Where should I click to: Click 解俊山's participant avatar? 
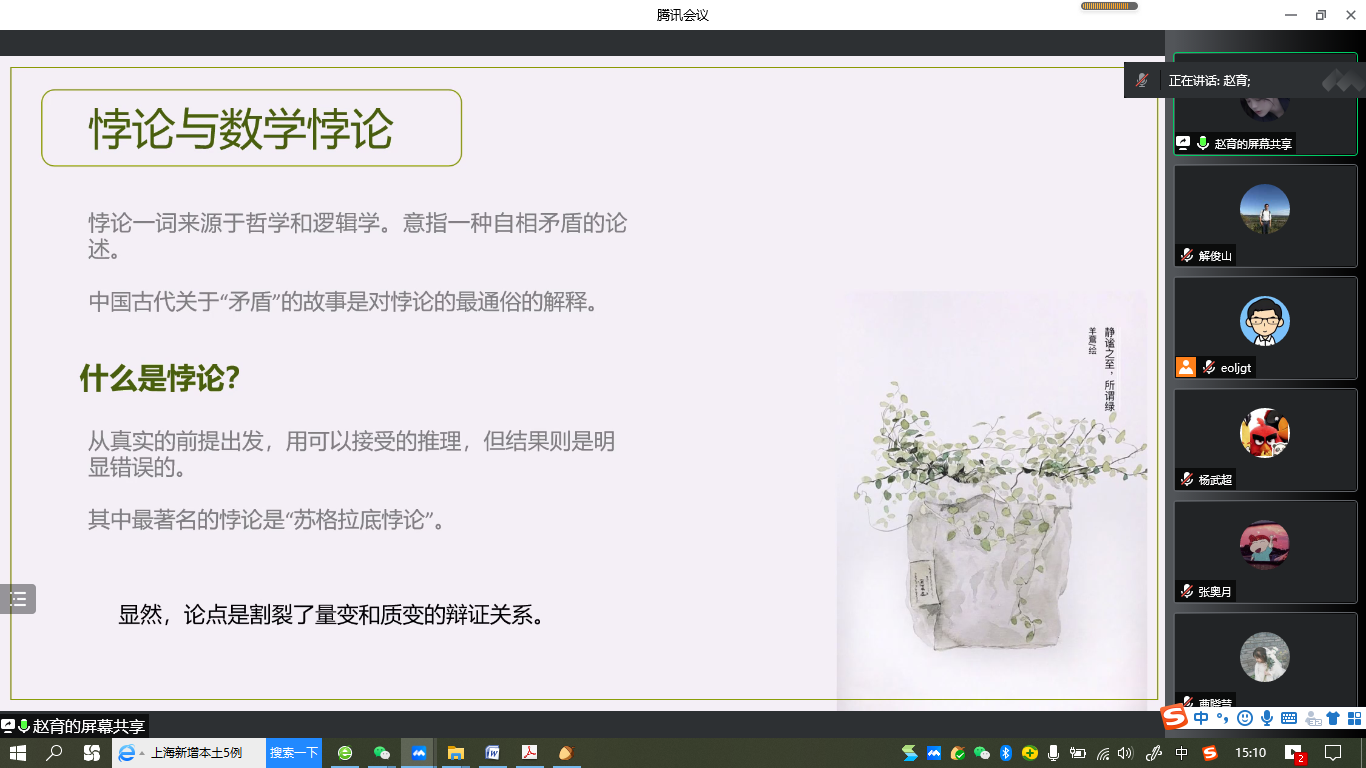1264,210
